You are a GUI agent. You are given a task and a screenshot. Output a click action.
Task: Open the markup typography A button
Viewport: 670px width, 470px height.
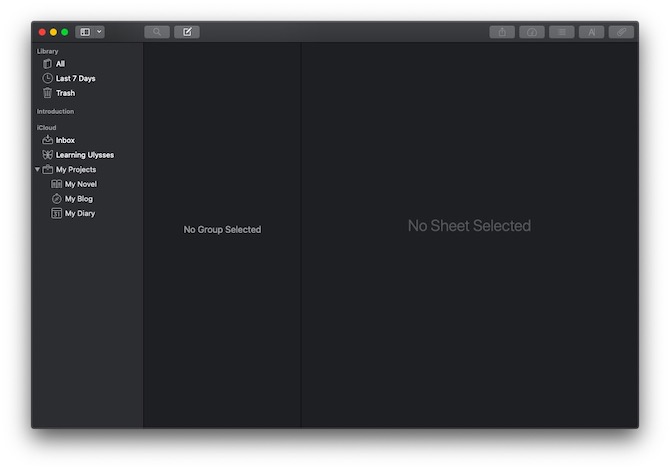591,32
